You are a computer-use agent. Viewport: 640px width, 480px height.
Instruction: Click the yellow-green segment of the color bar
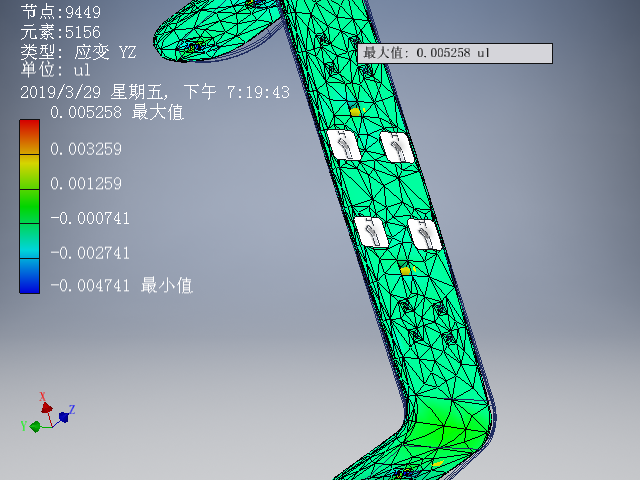[x=29, y=172]
